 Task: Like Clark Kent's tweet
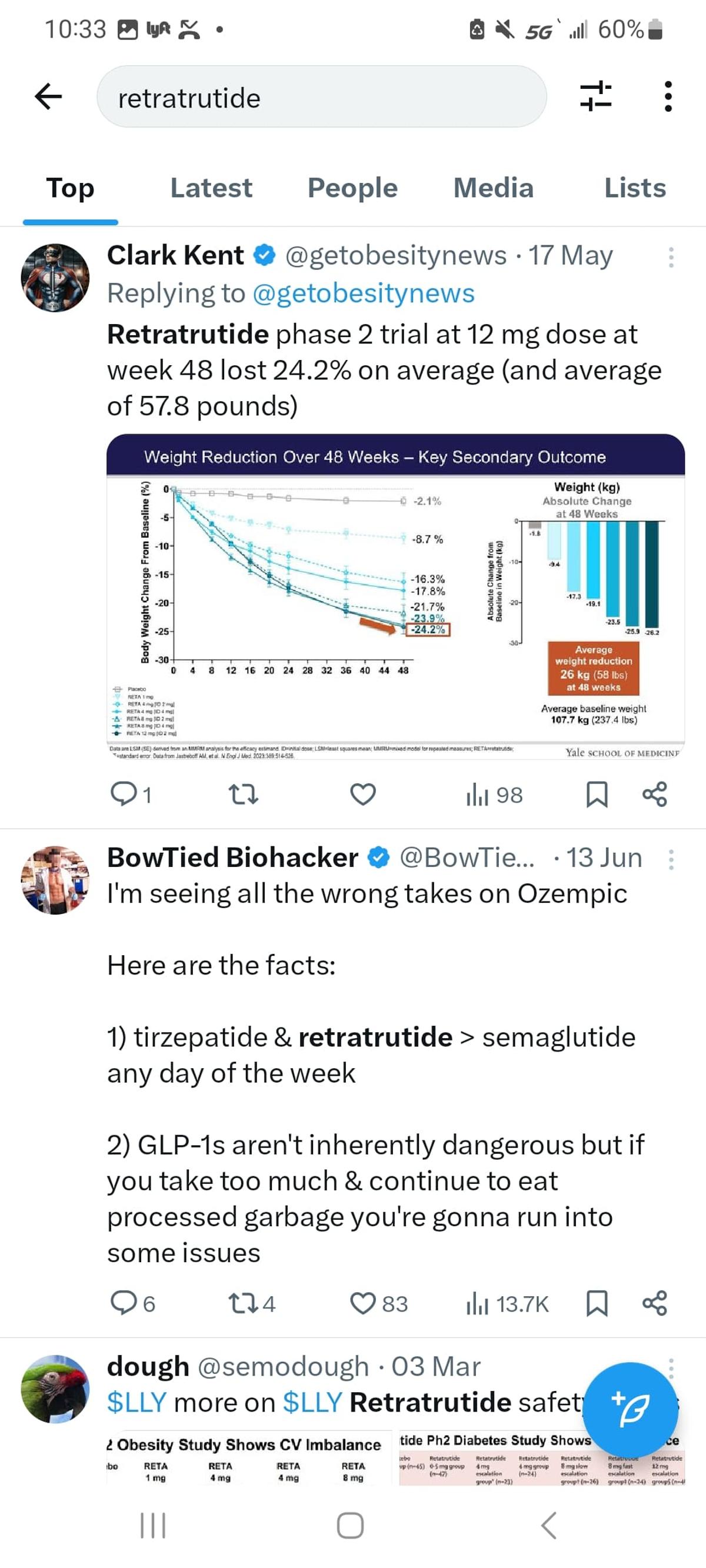[x=363, y=794]
